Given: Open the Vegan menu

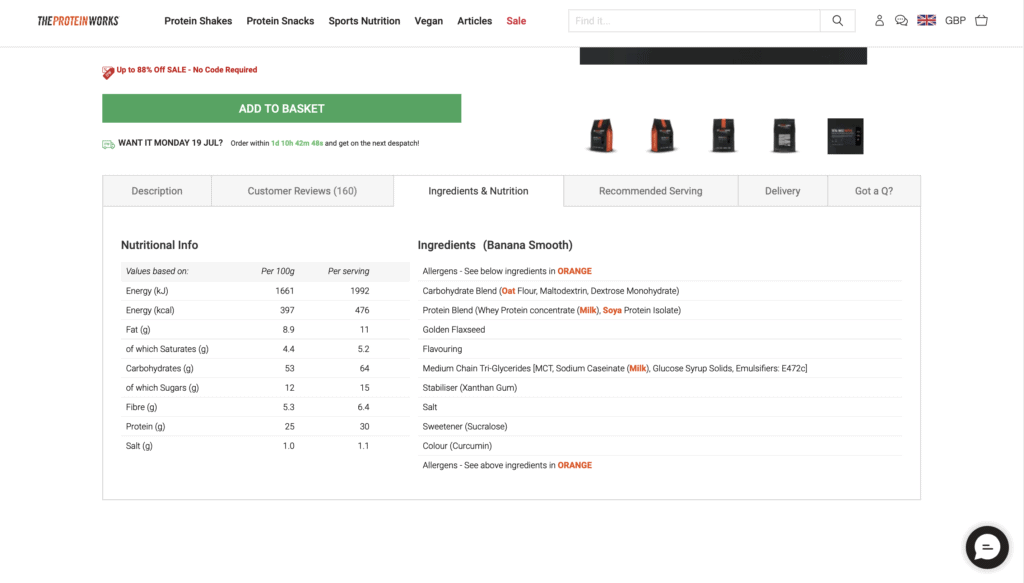Looking at the screenshot, I should (x=428, y=21).
